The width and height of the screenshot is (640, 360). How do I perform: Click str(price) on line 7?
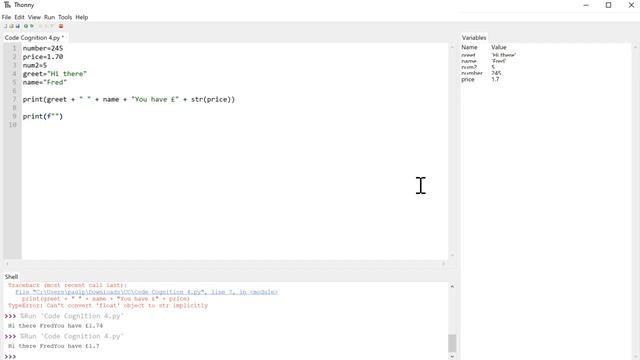(211, 100)
